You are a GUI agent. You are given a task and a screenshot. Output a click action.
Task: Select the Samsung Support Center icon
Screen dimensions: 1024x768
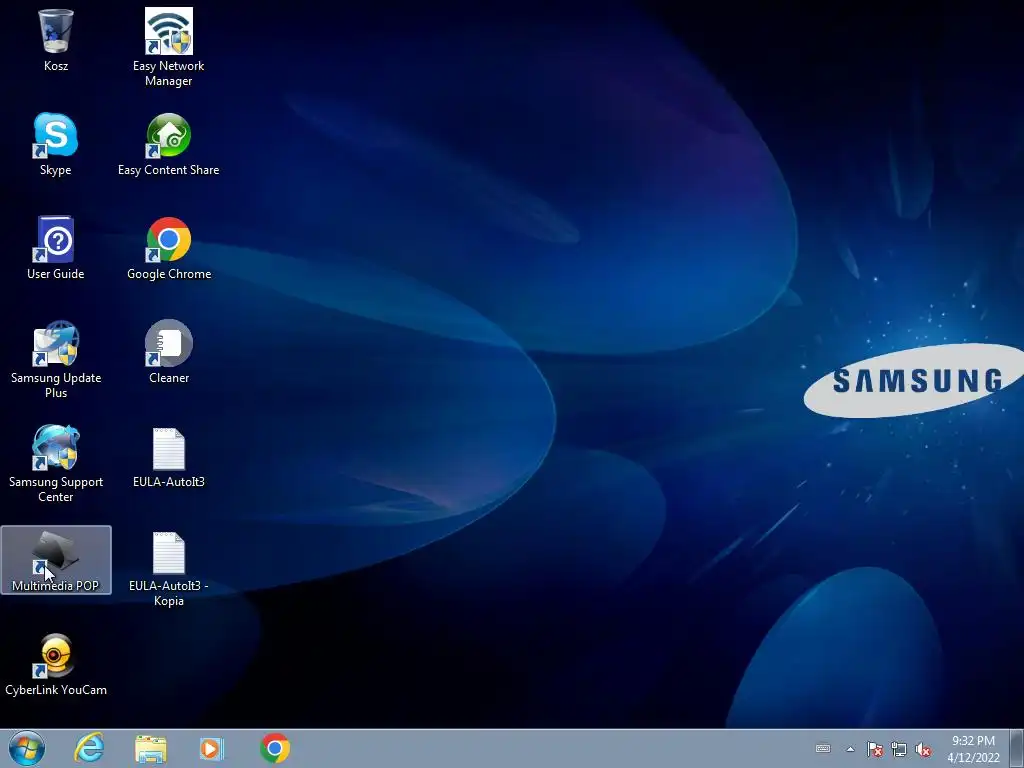(x=56, y=463)
